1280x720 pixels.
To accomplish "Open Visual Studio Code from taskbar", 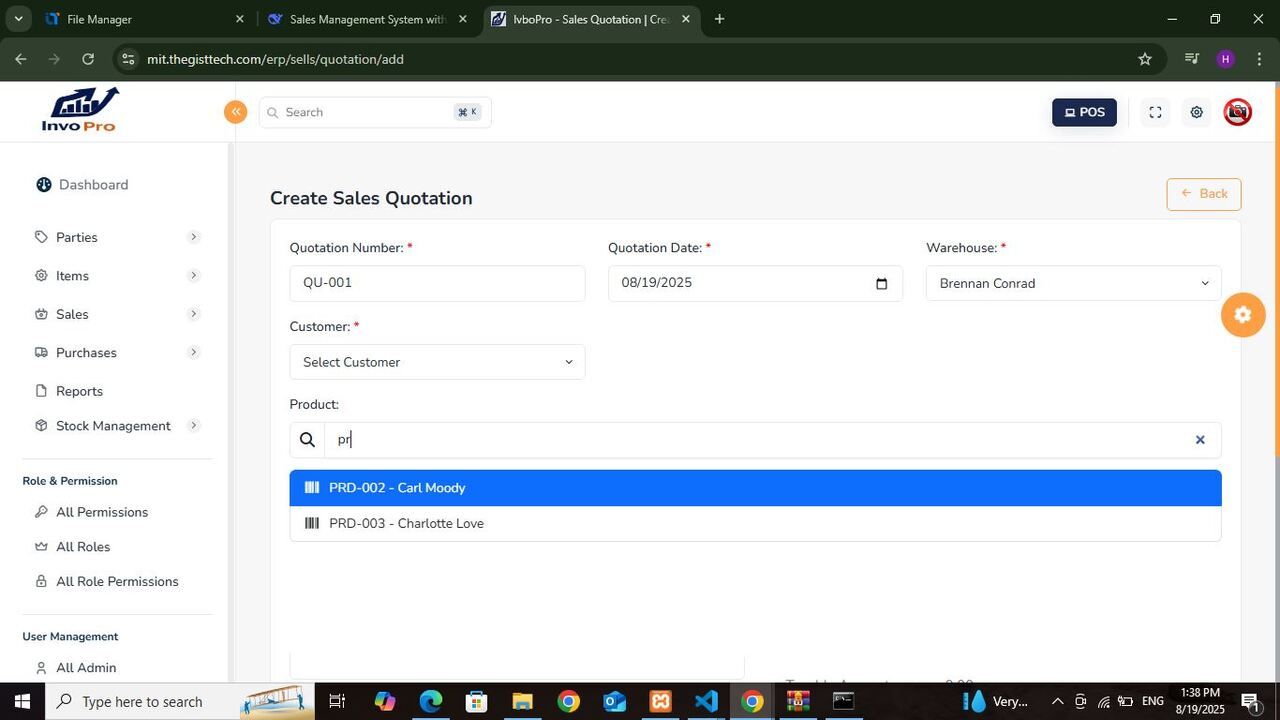I will tap(706, 701).
